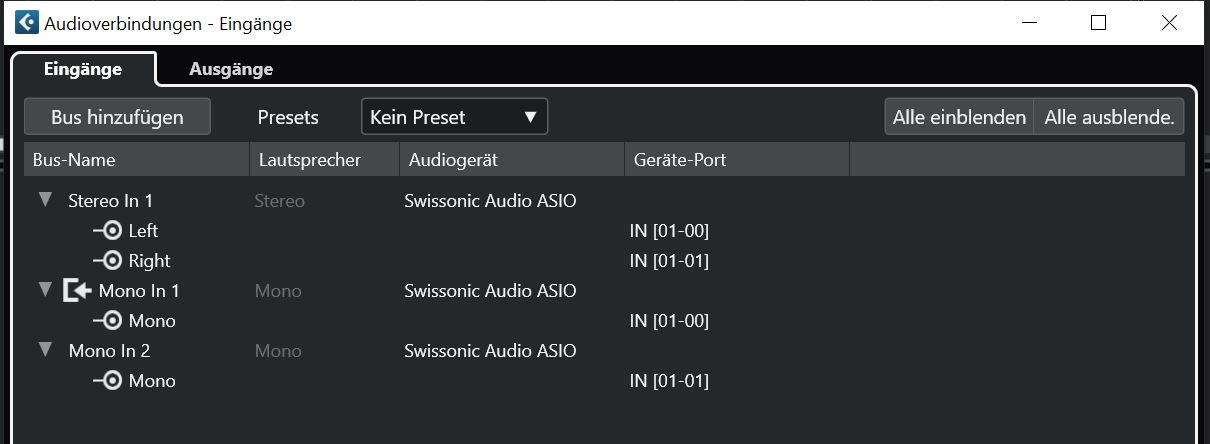
Task: Open device port IN [01-00] for Left
Action: point(669,231)
